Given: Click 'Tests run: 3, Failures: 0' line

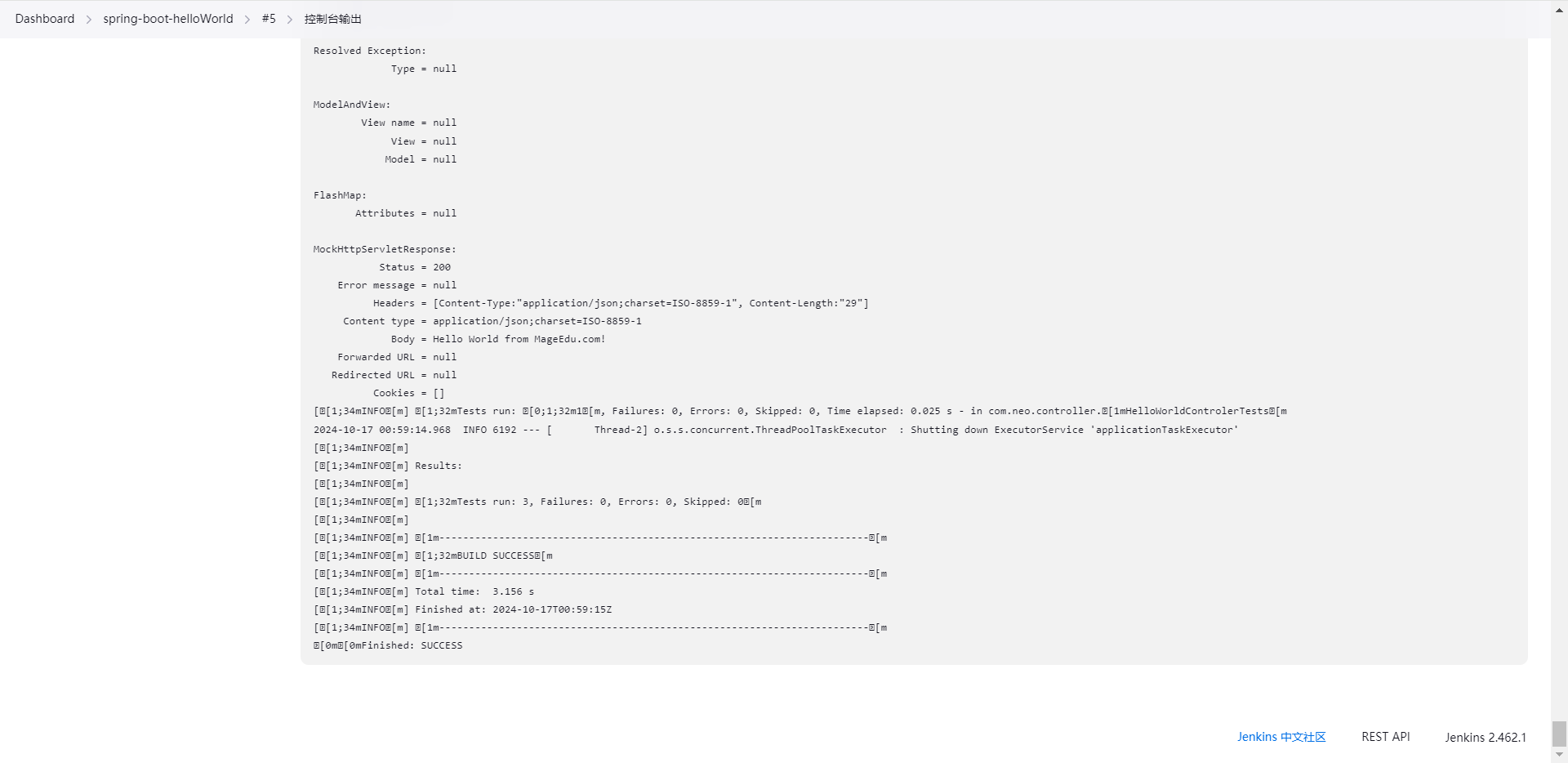Looking at the screenshot, I should (537, 502).
